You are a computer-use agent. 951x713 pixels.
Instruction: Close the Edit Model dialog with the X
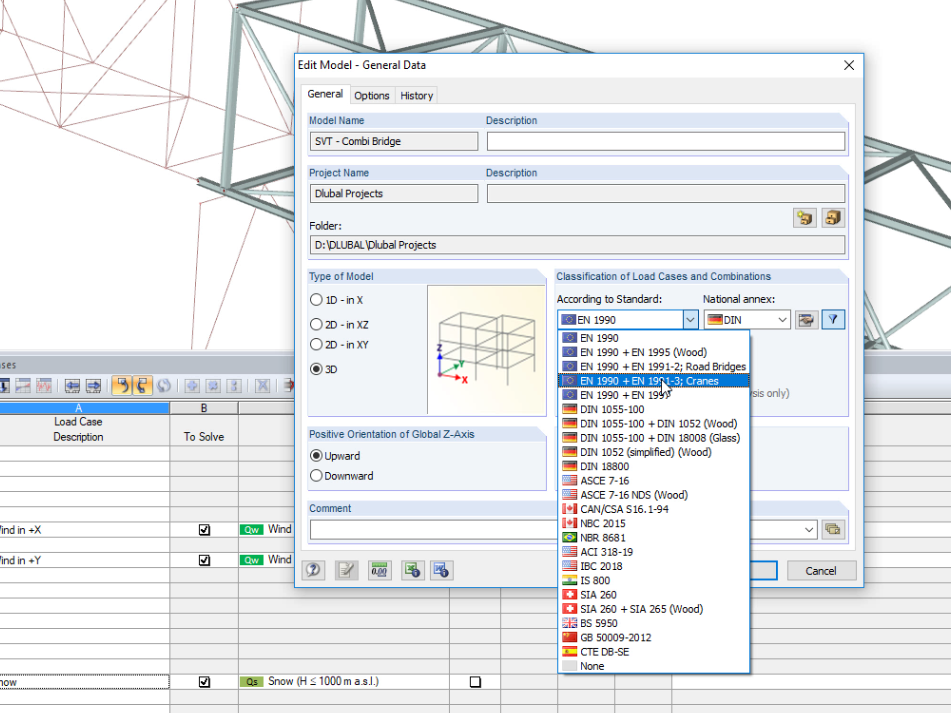849,65
